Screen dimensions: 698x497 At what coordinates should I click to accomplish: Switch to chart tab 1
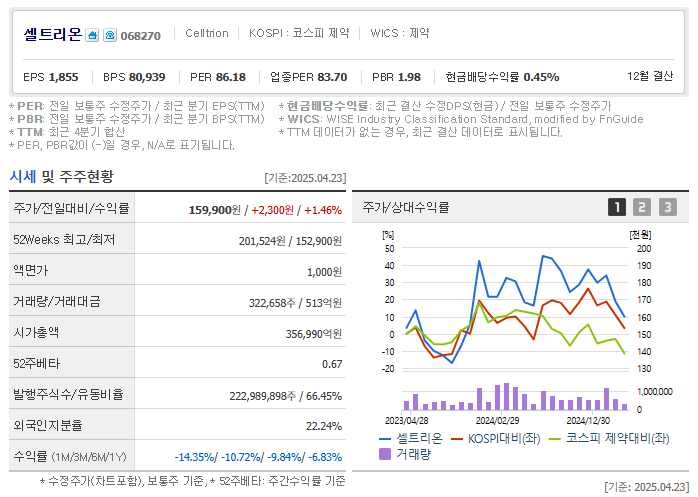pyautogui.click(x=617, y=207)
